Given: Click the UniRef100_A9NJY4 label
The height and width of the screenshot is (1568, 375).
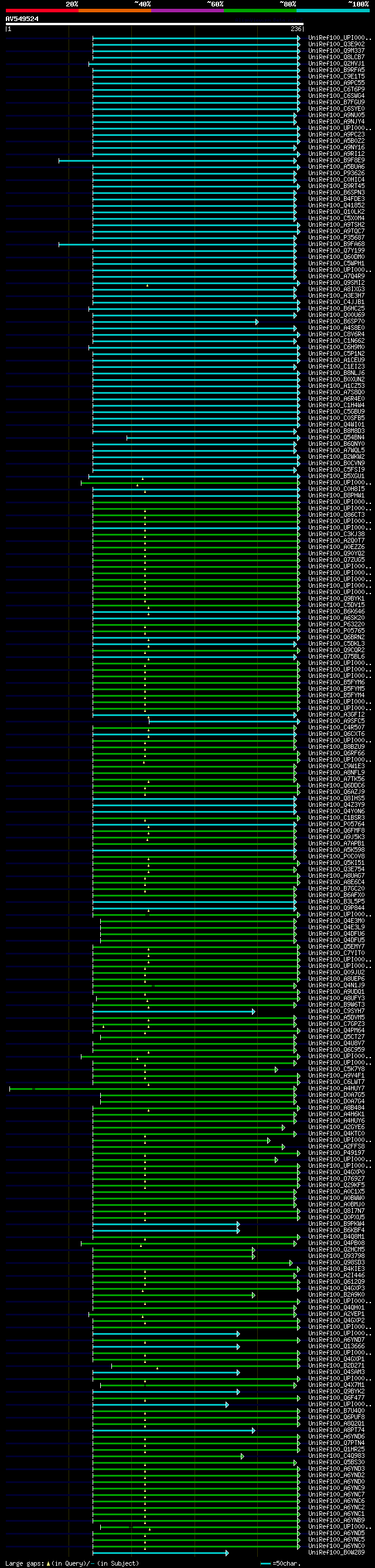Looking at the screenshot, I should pyautogui.click(x=337, y=122).
